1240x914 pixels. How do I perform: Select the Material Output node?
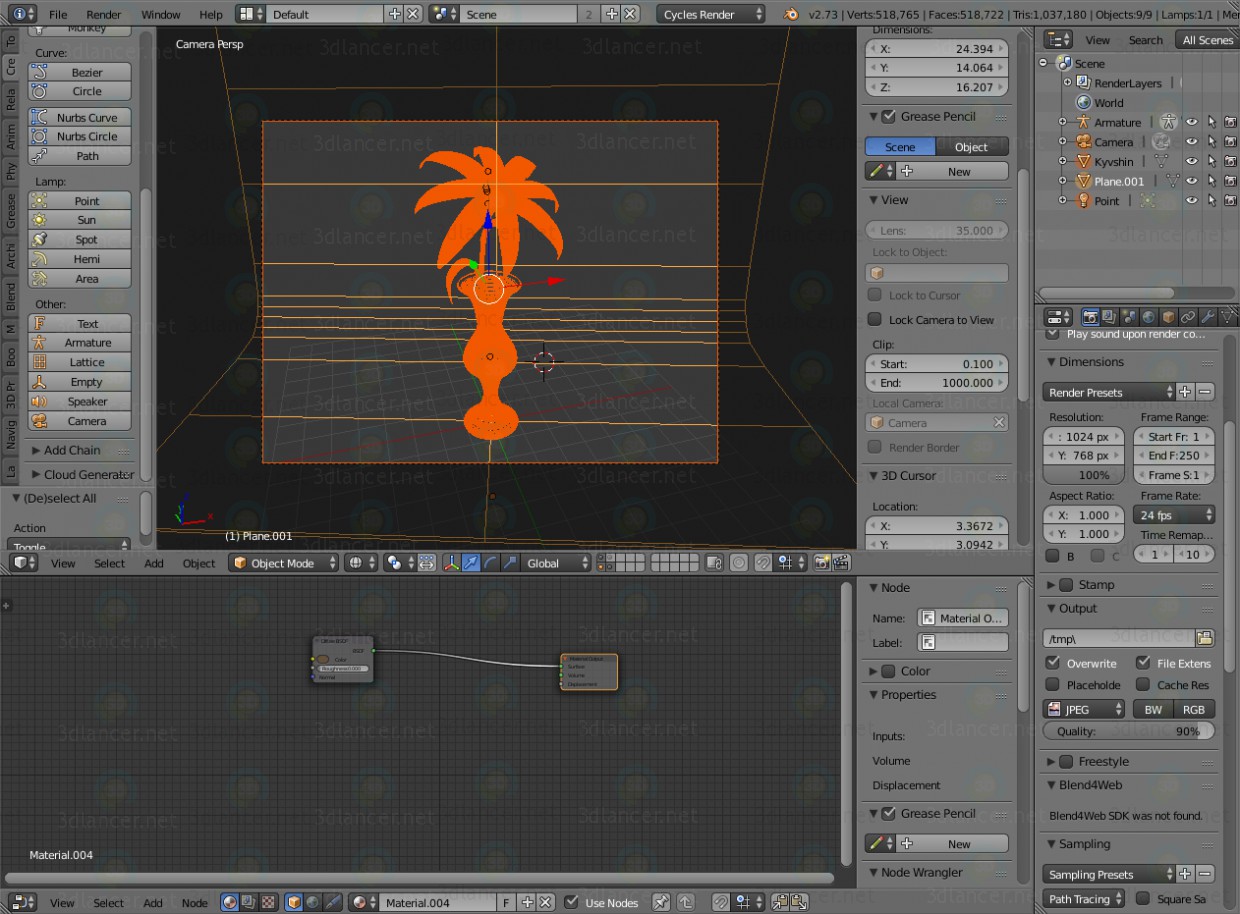click(x=589, y=672)
